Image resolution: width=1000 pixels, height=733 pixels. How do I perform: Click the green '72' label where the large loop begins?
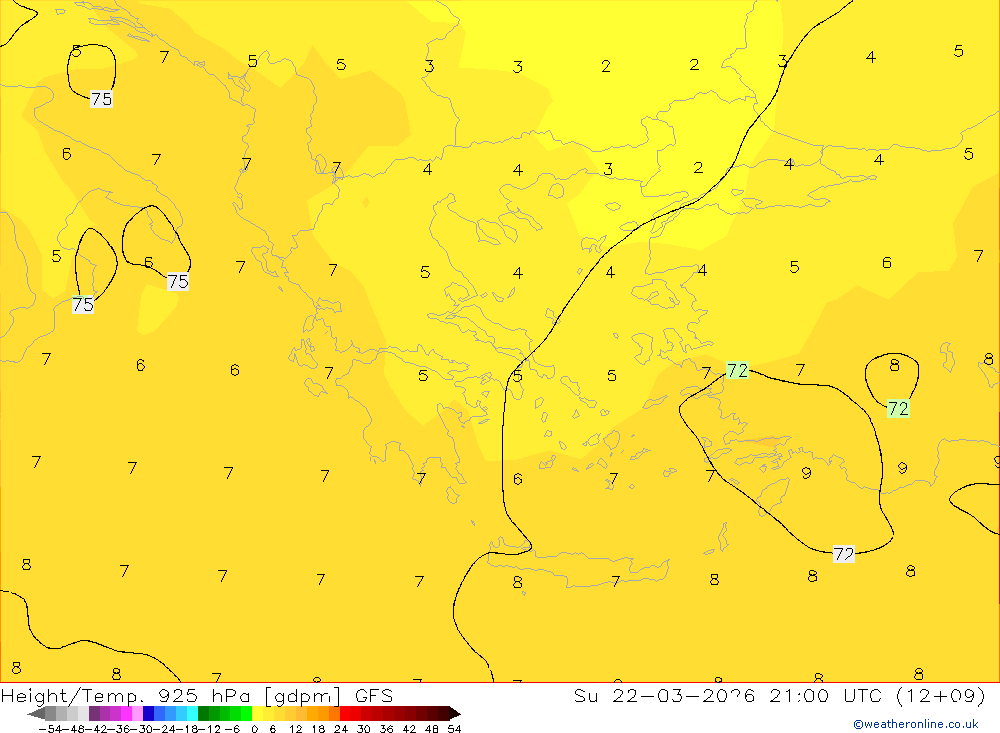click(x=737, y=370)
